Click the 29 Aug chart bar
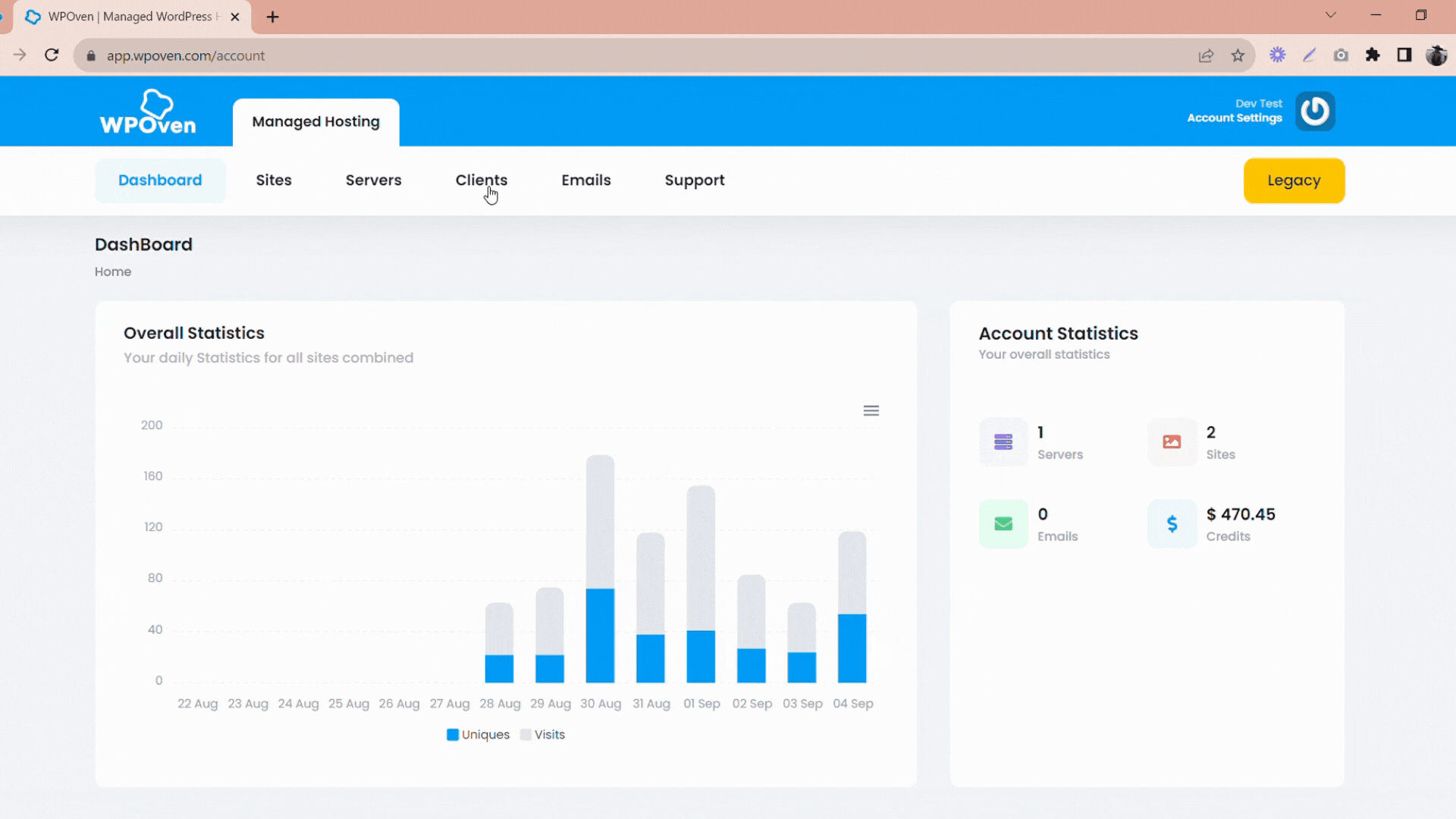 (550, 635)
